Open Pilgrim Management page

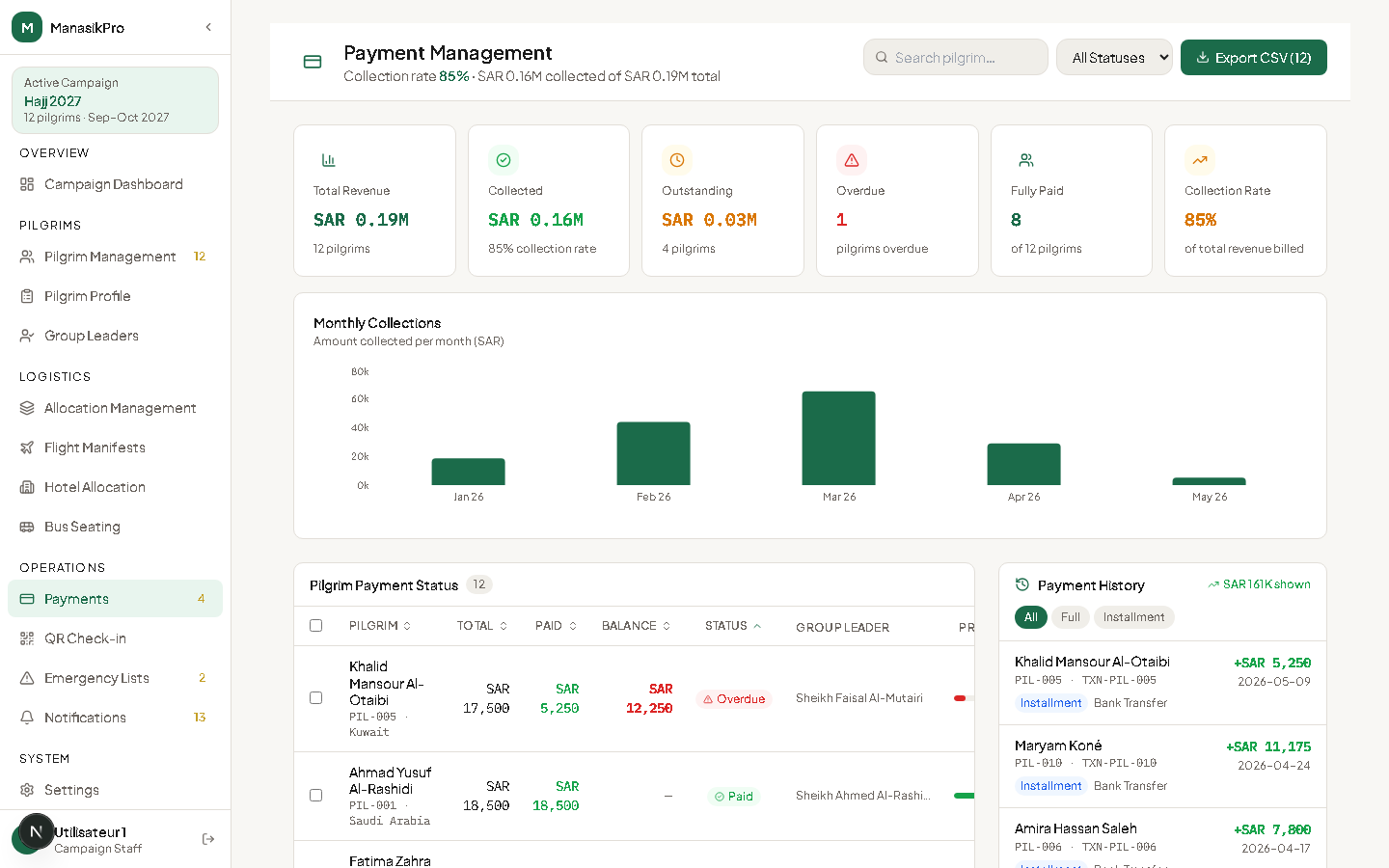point(115,257)
